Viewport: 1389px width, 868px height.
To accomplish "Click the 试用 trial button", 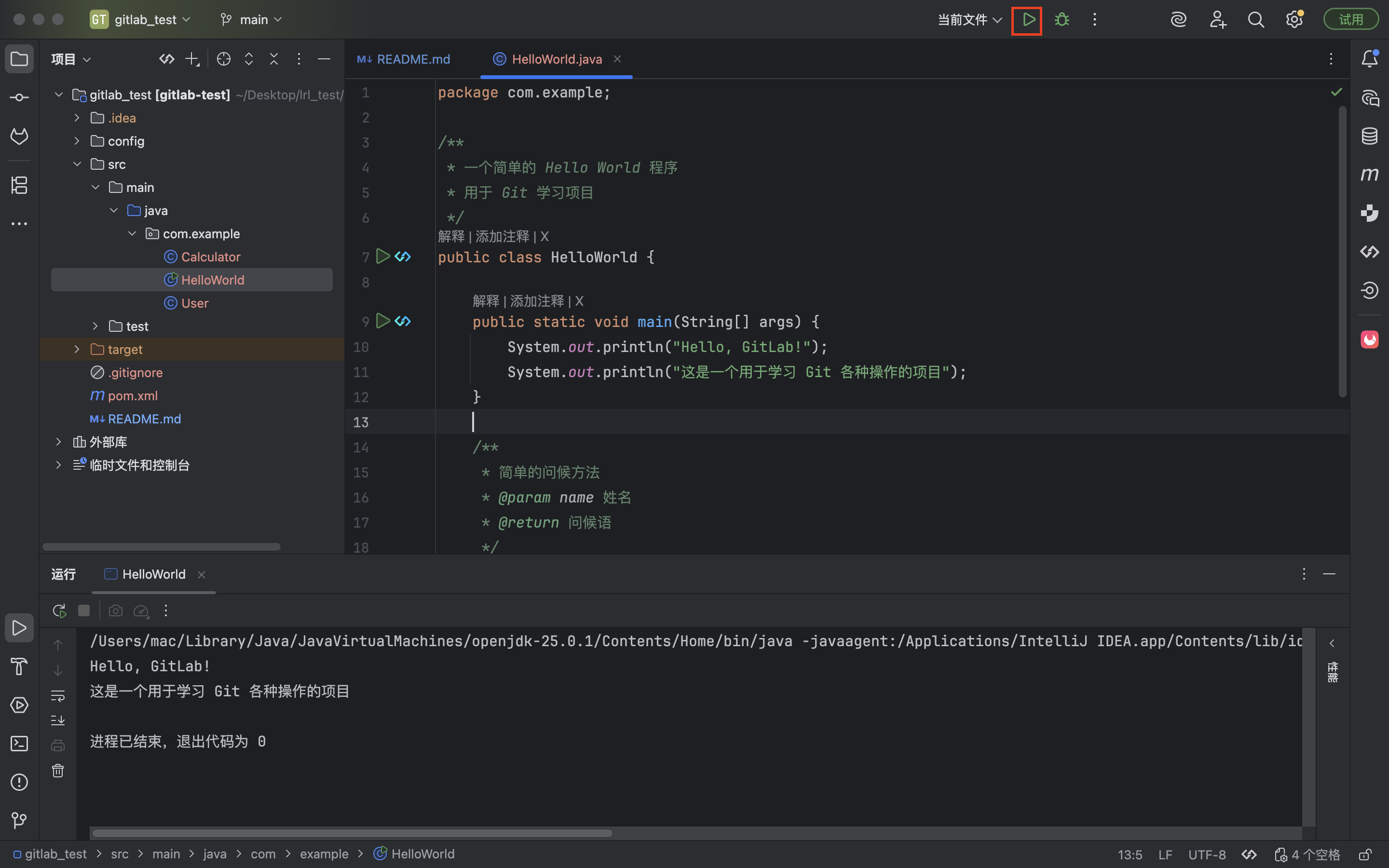I will pyautogui.click(x=1350, y=19).
